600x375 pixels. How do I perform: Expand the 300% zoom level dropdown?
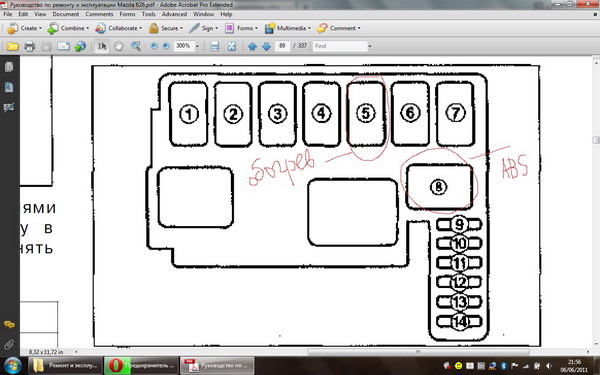[x=197, y=46]
